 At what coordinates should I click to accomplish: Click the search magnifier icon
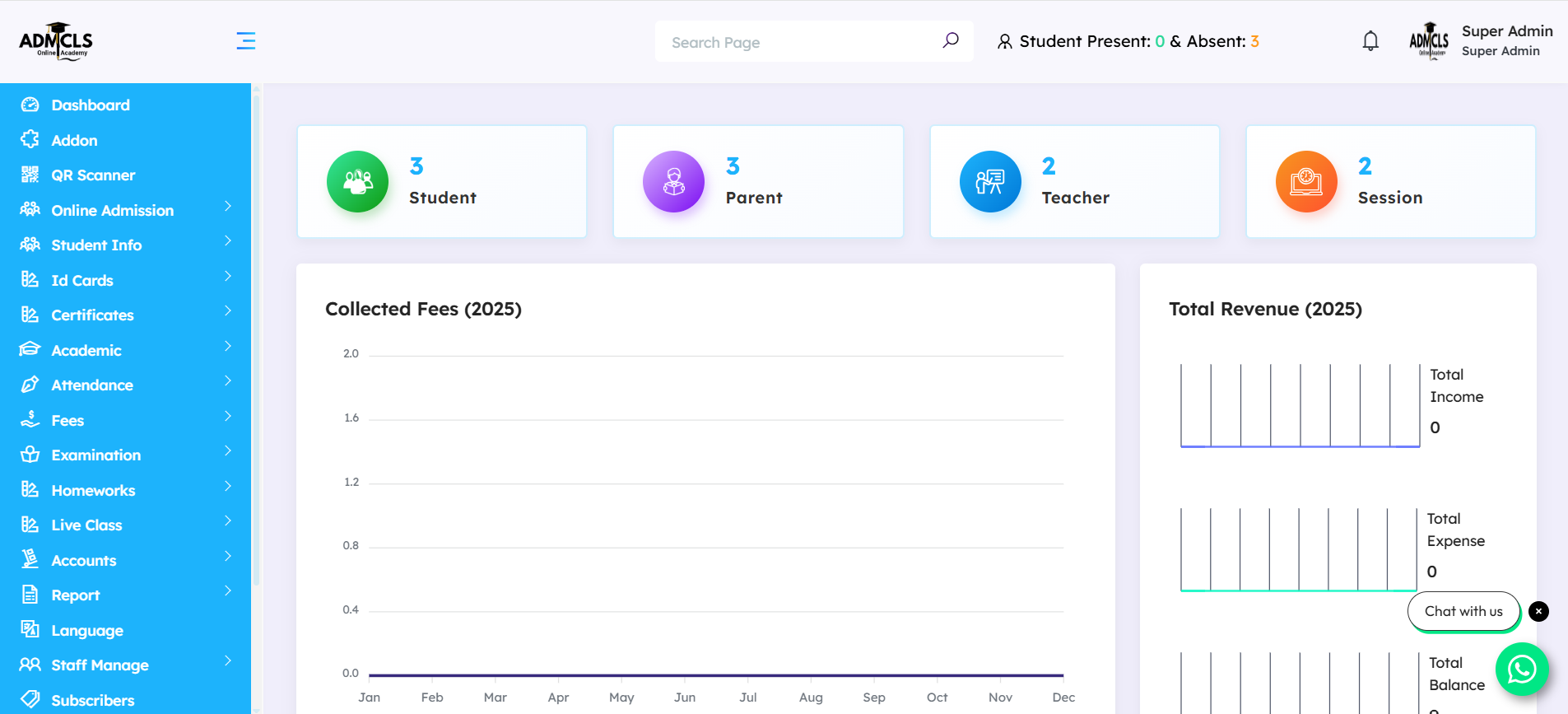click(x=951, y=40)
